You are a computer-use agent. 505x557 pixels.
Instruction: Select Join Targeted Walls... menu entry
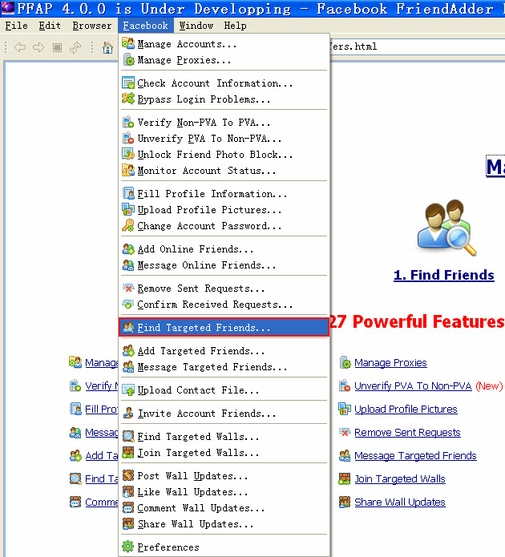tap(224, 453)
